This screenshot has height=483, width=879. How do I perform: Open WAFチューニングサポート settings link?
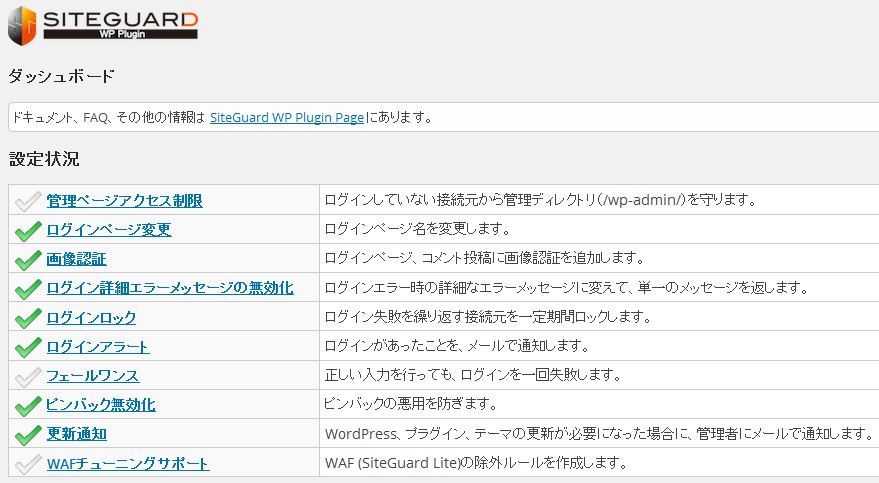click(128, 464)
